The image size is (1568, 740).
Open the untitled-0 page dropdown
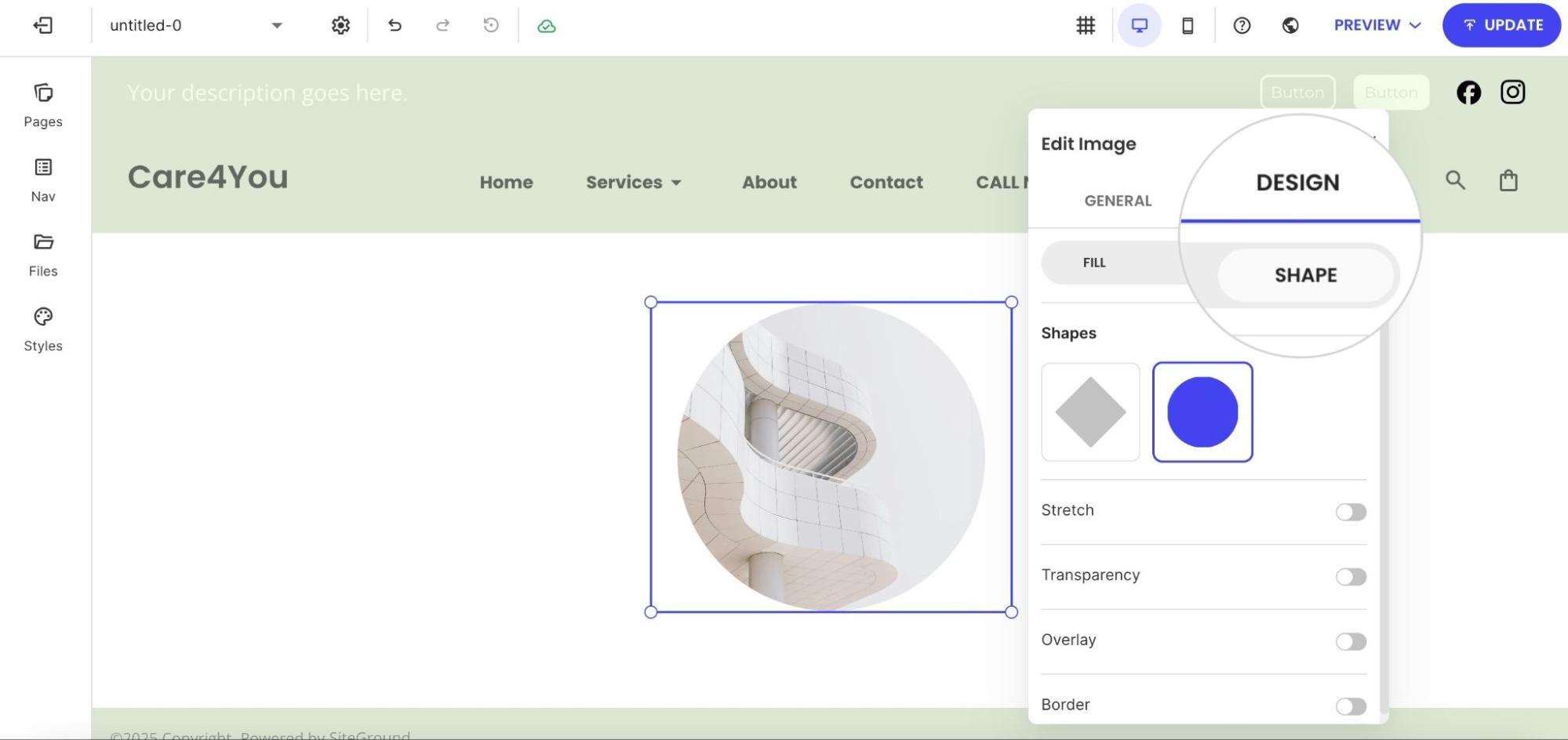196,25
